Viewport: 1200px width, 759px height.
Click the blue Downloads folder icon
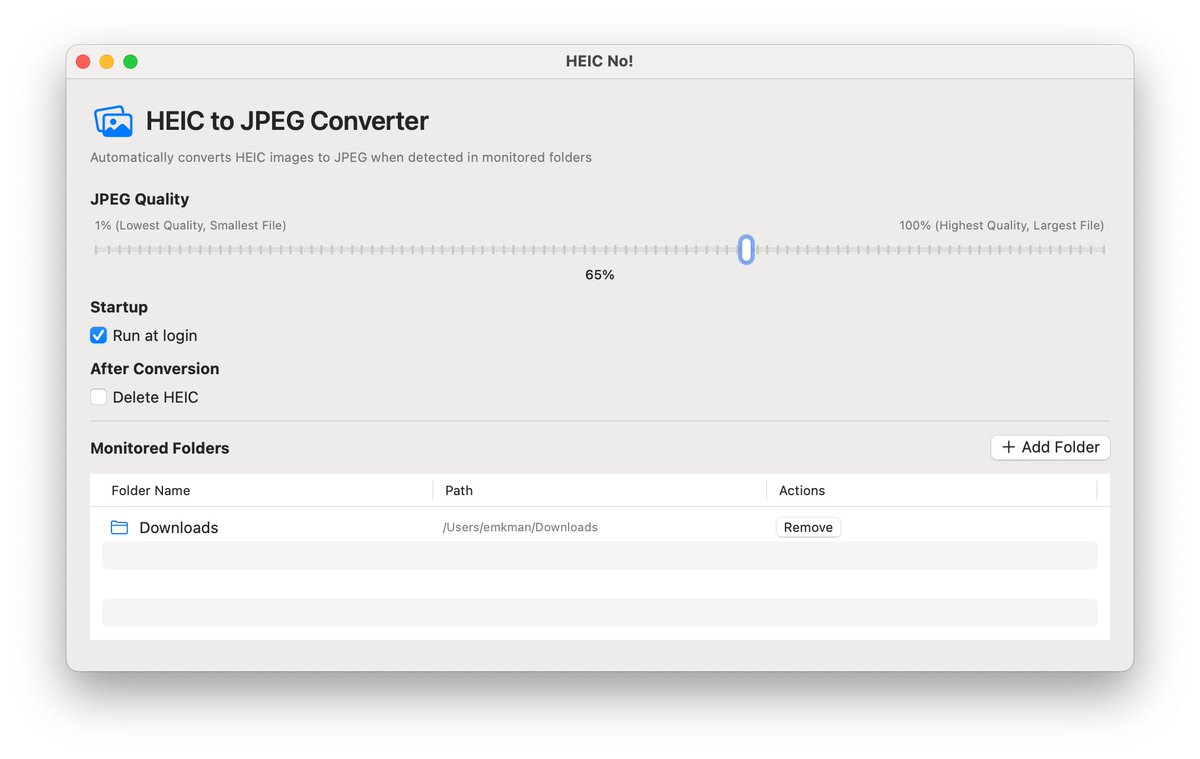pos(119,527)
